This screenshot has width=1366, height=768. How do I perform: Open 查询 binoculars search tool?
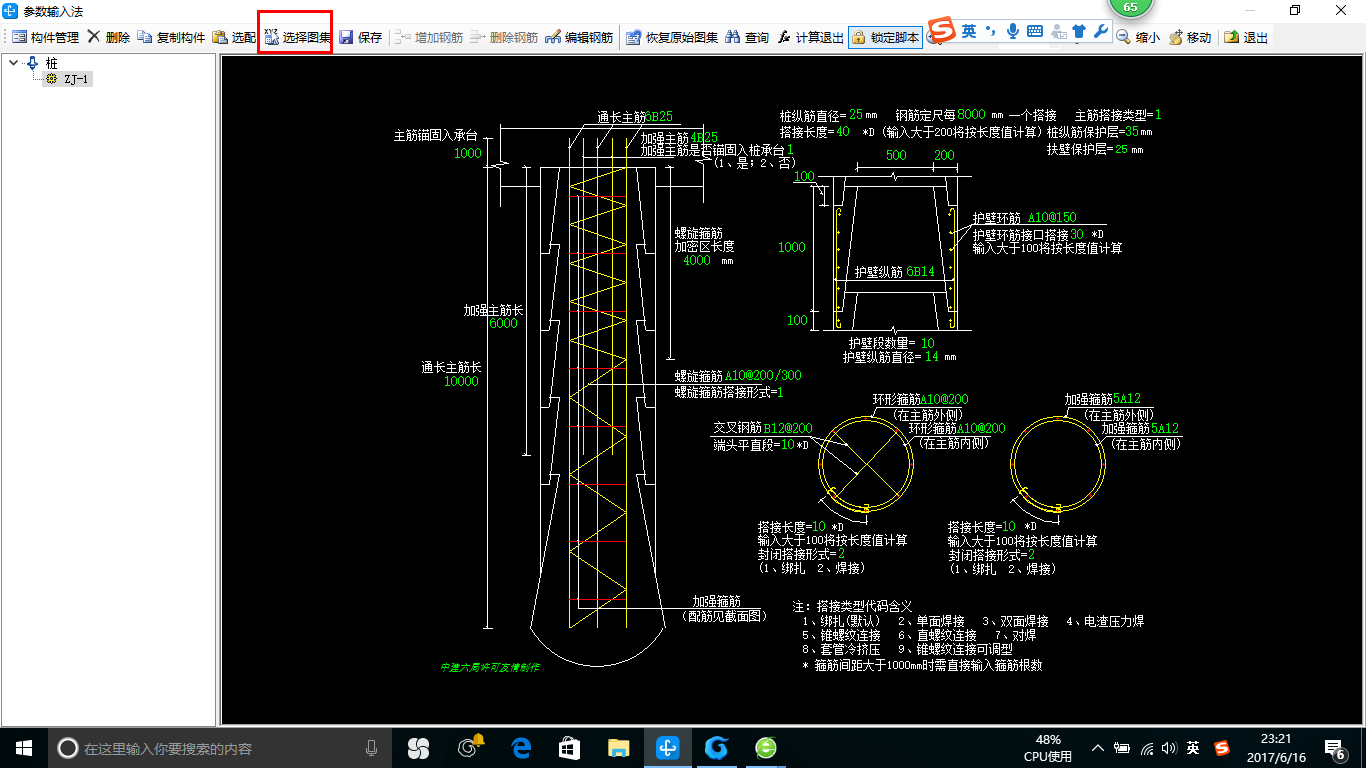coord(747,38)
